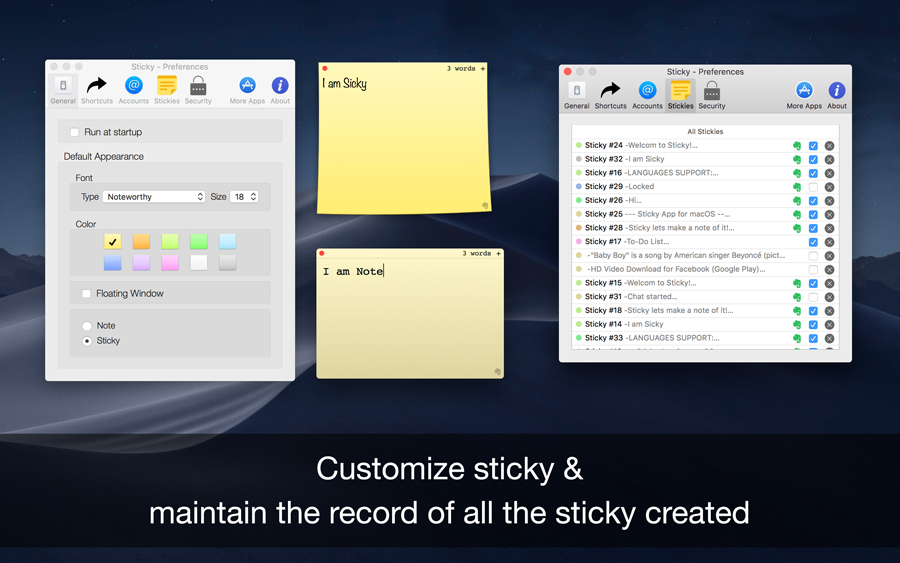This screenshot has width=900, height=563.
Task: Open Shortcuts pane in the right Preferences window
Action: coord(610,94)
